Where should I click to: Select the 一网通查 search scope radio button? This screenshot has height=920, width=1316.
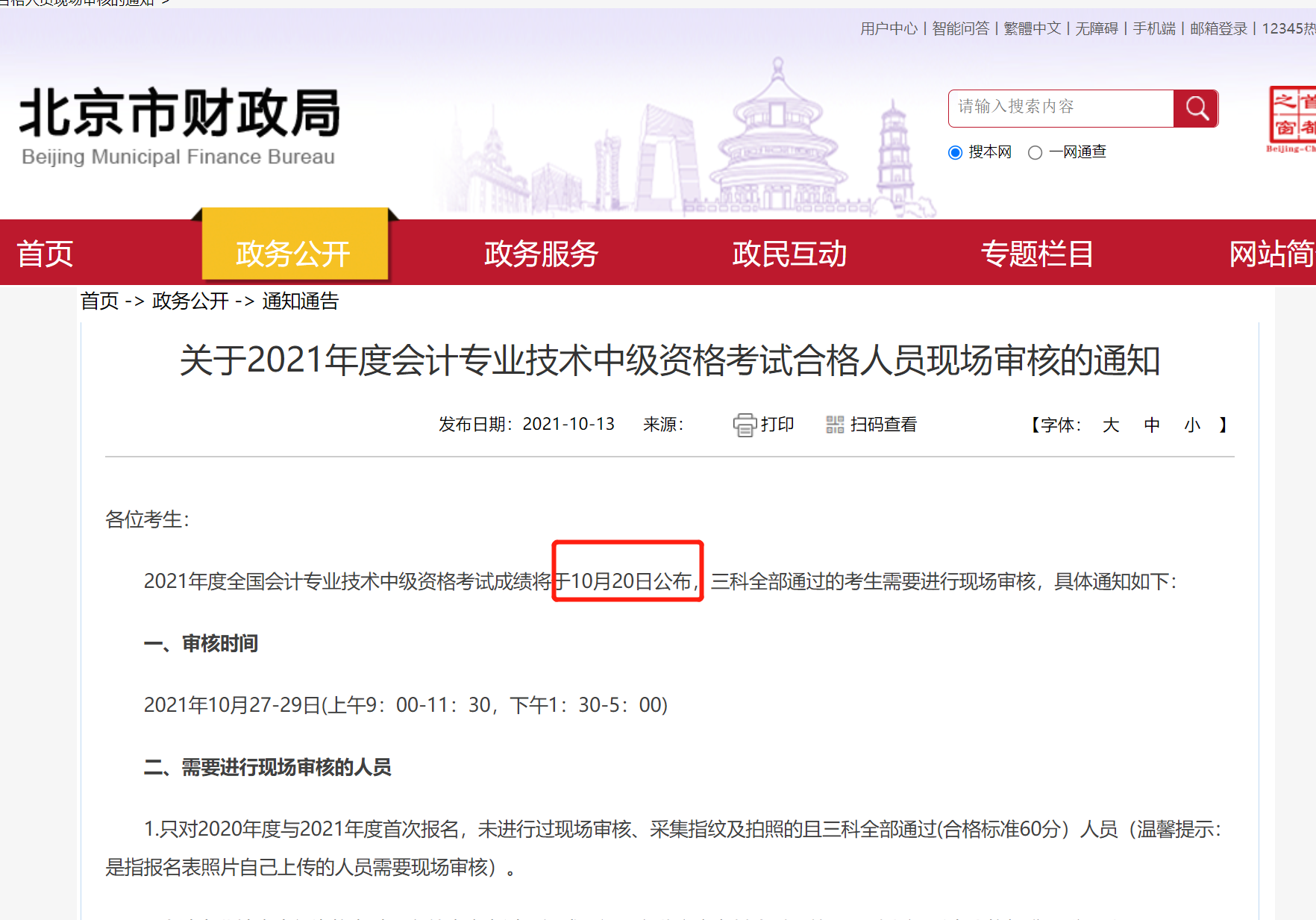(x=1035, y=152)
